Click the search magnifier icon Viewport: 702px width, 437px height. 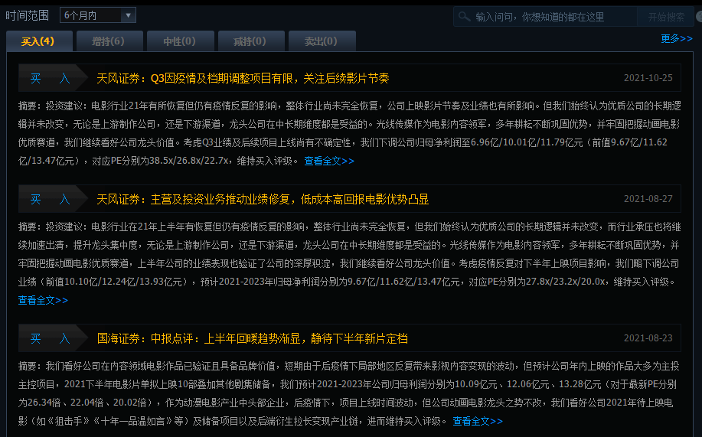(x=464, y=17)
